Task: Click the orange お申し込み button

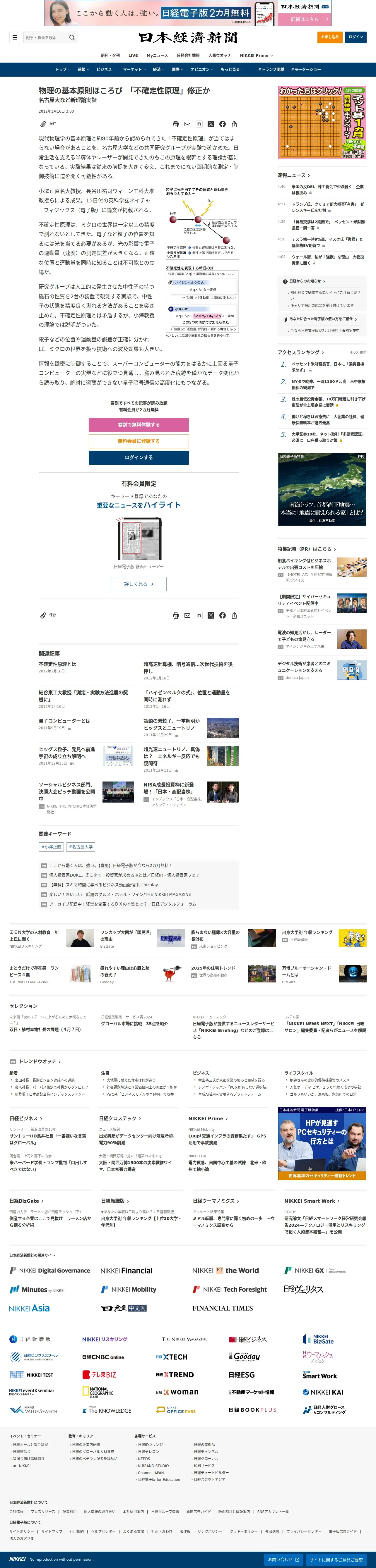Action: pos(330,37)
